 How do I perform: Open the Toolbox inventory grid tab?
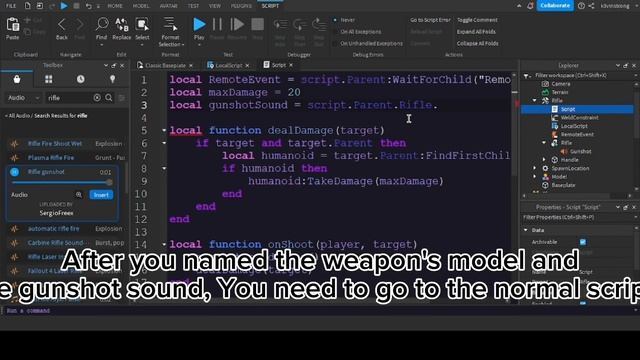(49, 79)
